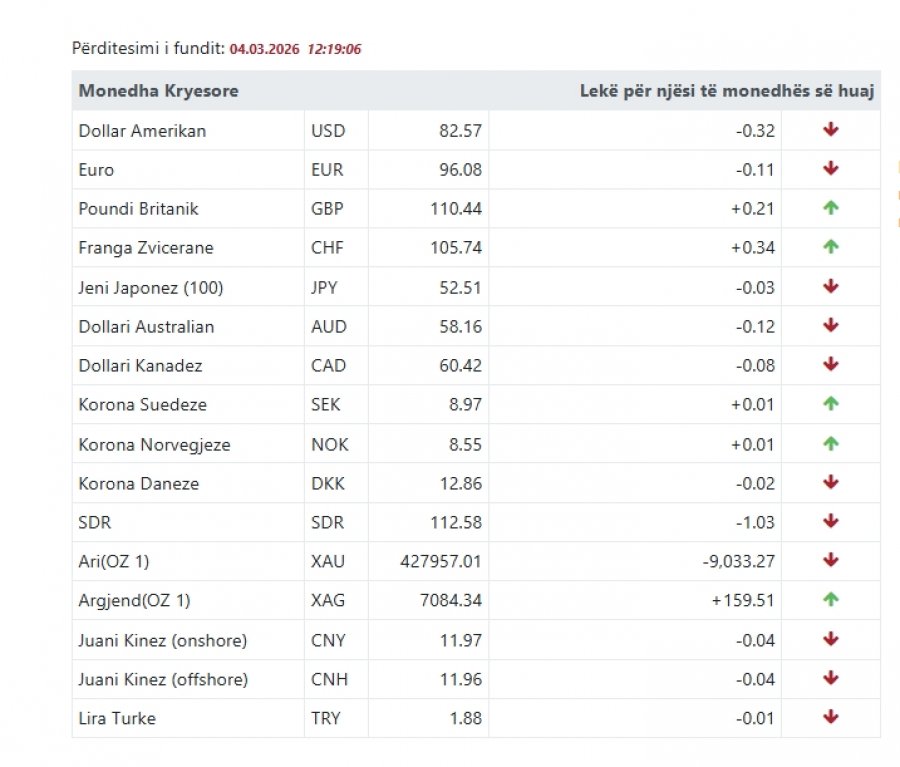Click the red down arrow for Ari XAU
Image resolution: width=900 pixels, height=767 pixels.
(x=831, y=560)
